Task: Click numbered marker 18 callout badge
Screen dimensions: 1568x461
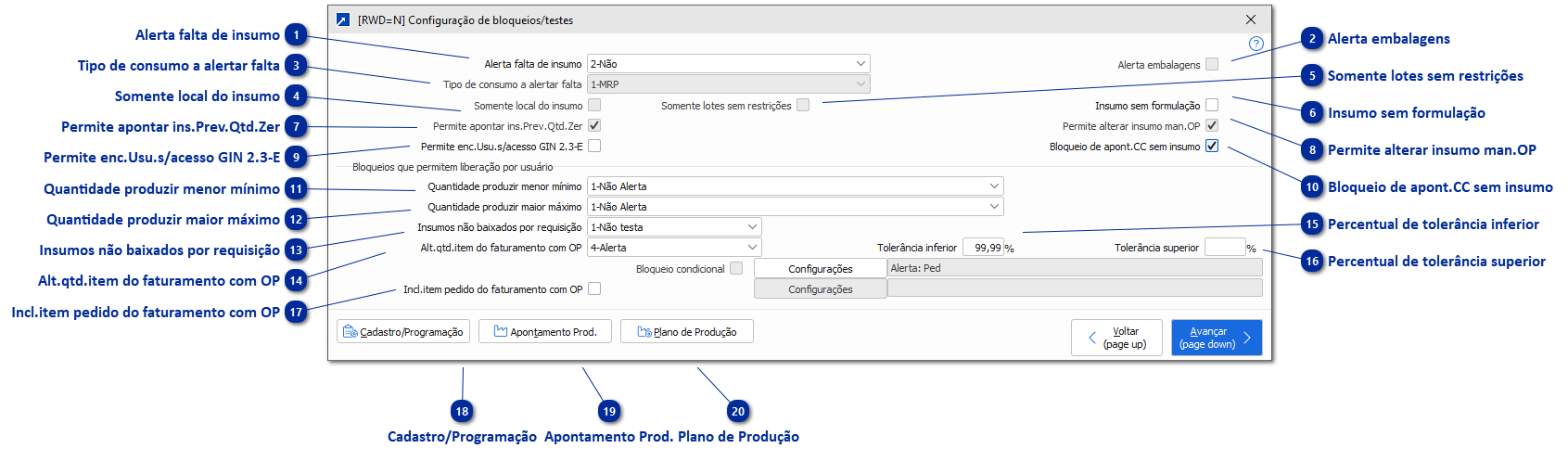Action: click(x=462, y=411)
